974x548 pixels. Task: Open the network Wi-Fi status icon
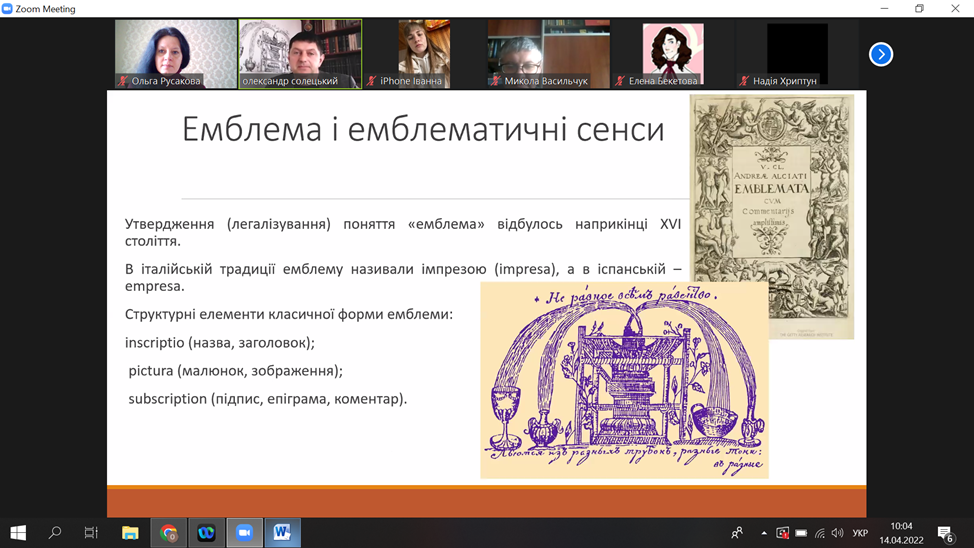coord(820,533)
